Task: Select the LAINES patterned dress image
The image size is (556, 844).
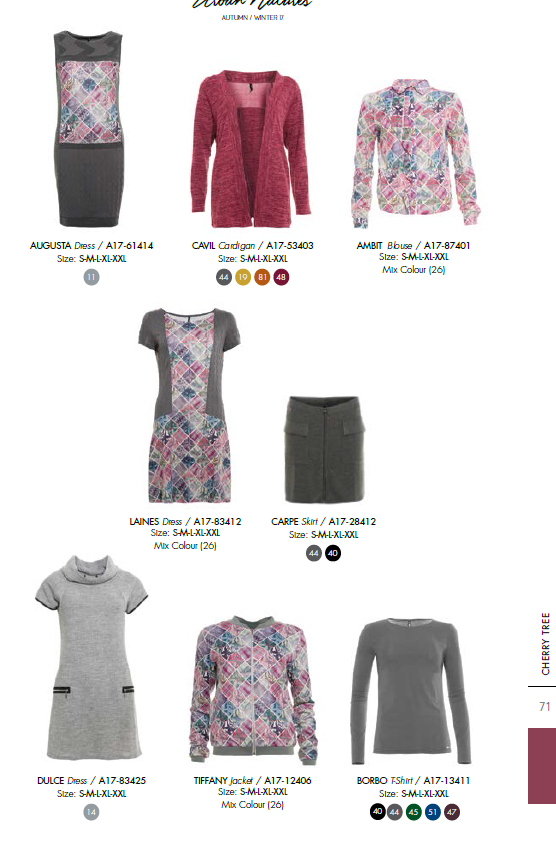Action: (188, 405)
